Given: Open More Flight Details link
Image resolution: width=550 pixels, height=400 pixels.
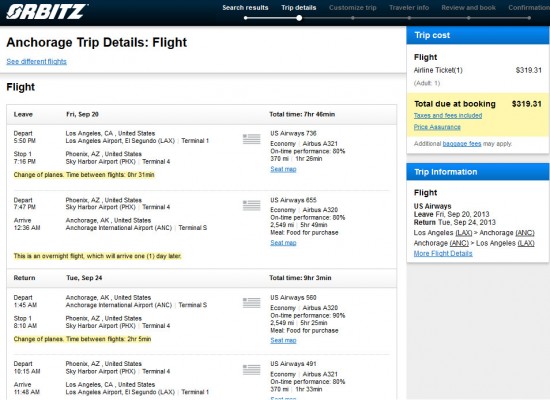Looking at the screenshot, I should pos(443,253).
